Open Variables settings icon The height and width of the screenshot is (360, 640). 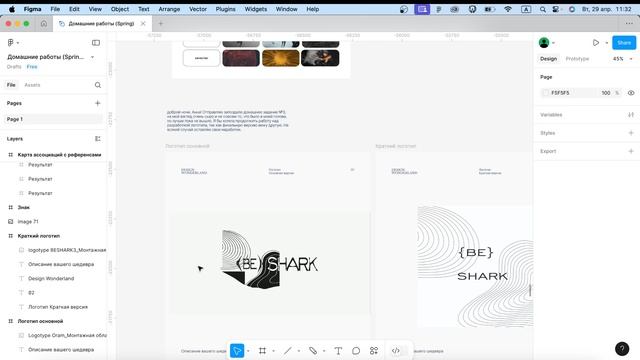[x=631, y=115]
